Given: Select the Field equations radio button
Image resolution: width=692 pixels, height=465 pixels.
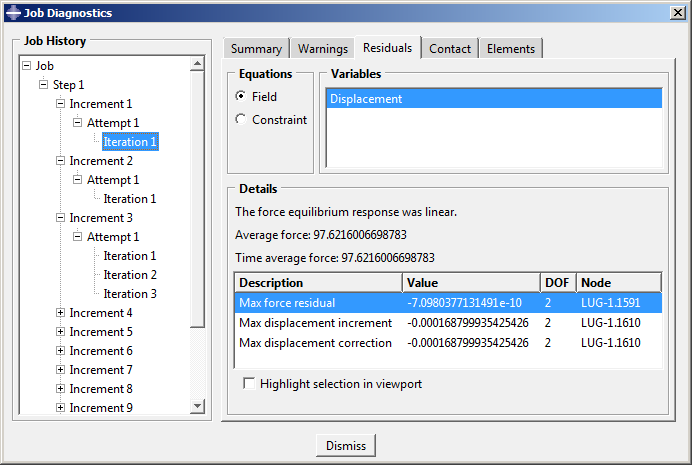Looking at the screenshot, I should (240, 97).
